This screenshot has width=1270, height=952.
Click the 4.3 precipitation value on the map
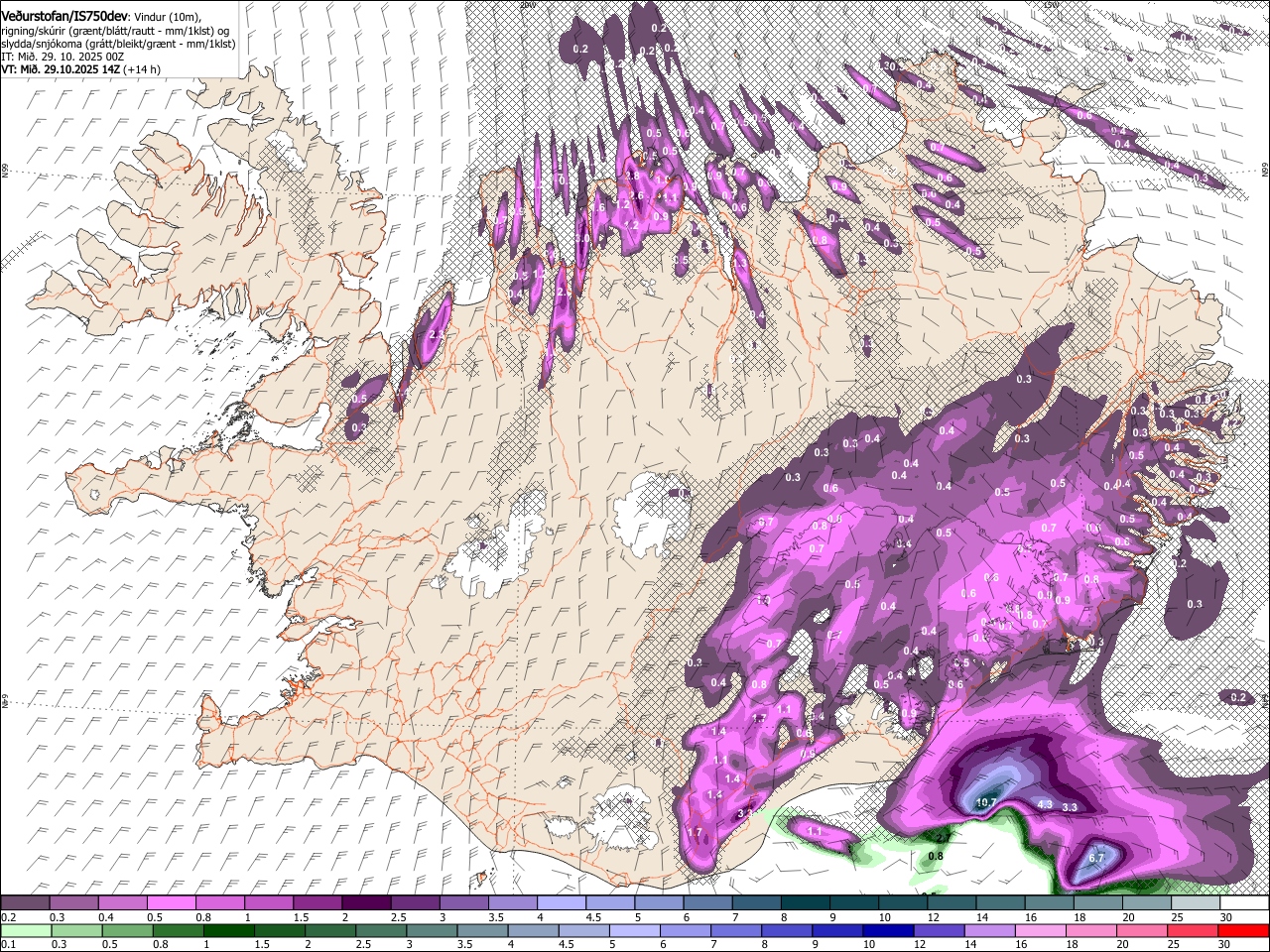coord(1045,804)
